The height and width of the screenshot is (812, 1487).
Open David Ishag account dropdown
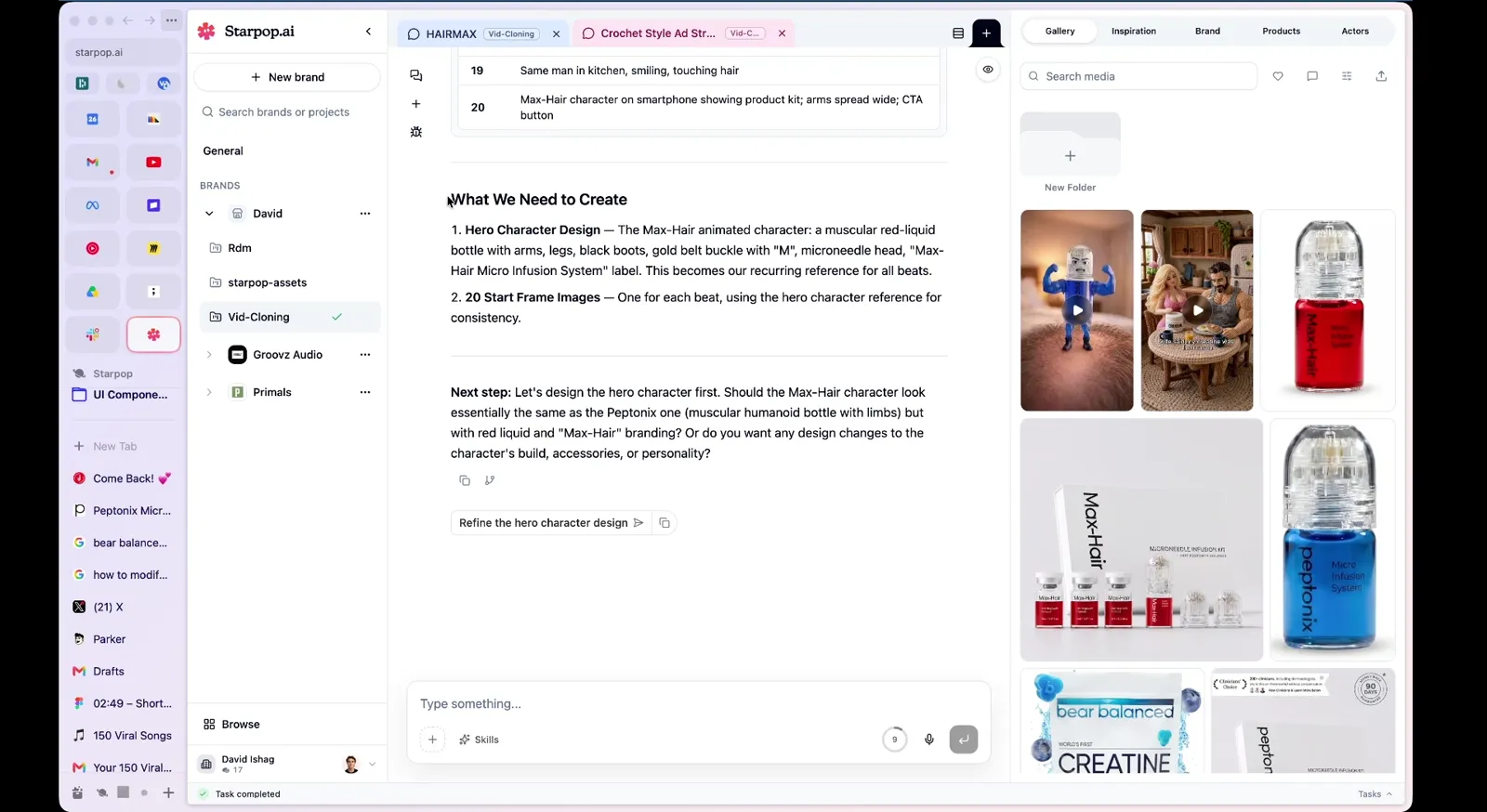pyautogui.click(x=372, y=765)
